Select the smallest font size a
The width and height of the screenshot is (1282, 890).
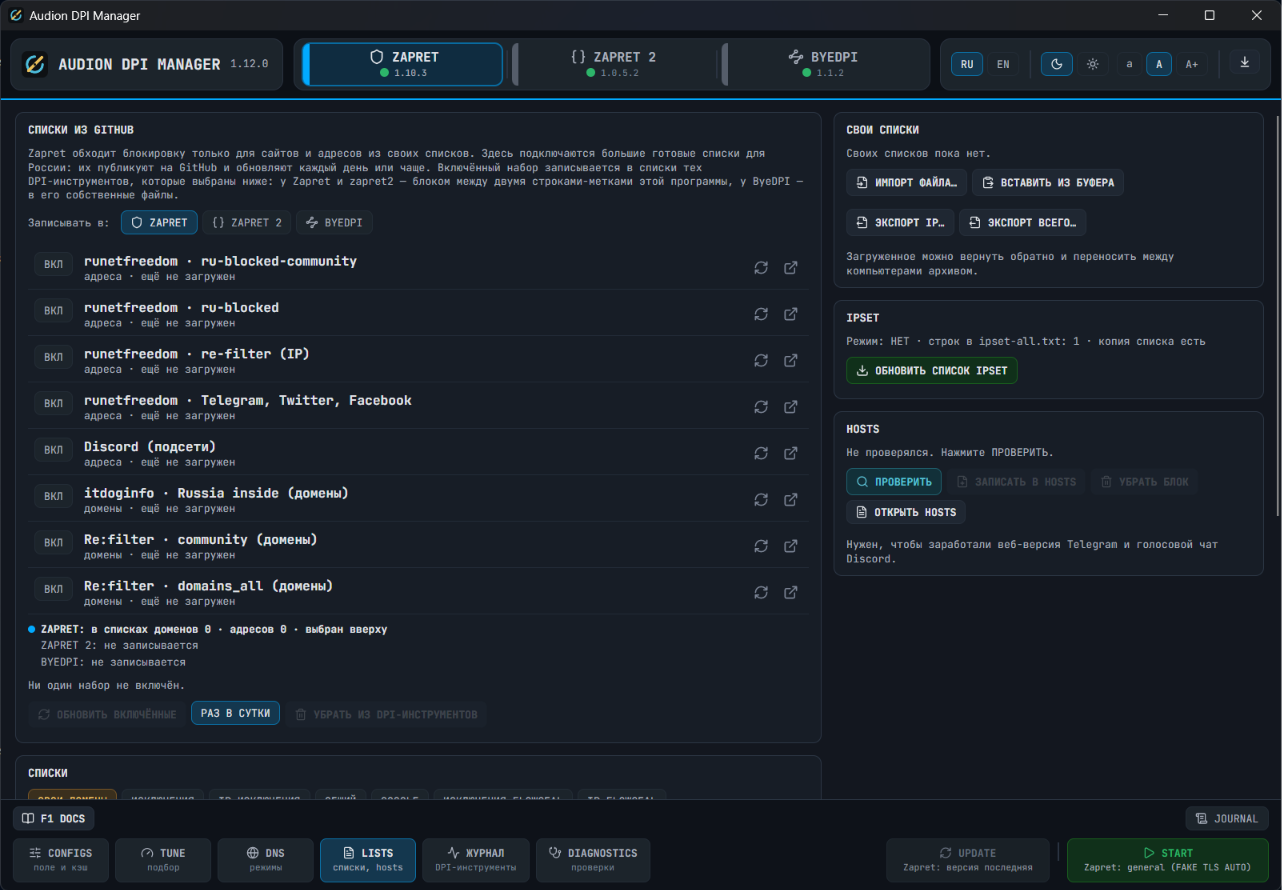[1130, 64]
